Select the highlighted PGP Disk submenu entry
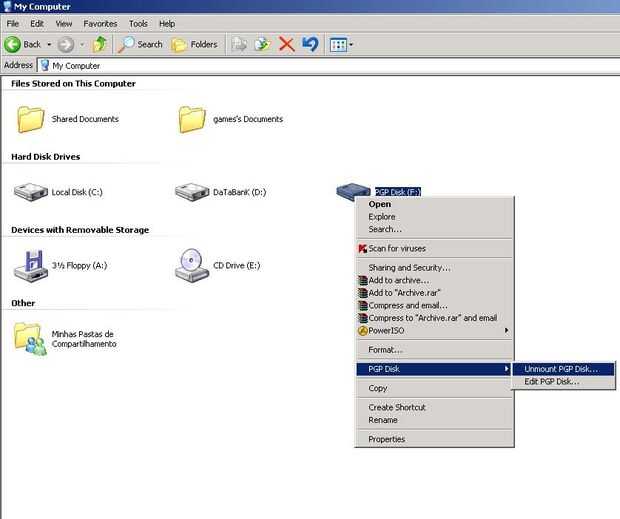The width and height of the screenshot is (620, 519). click(435, 369)
